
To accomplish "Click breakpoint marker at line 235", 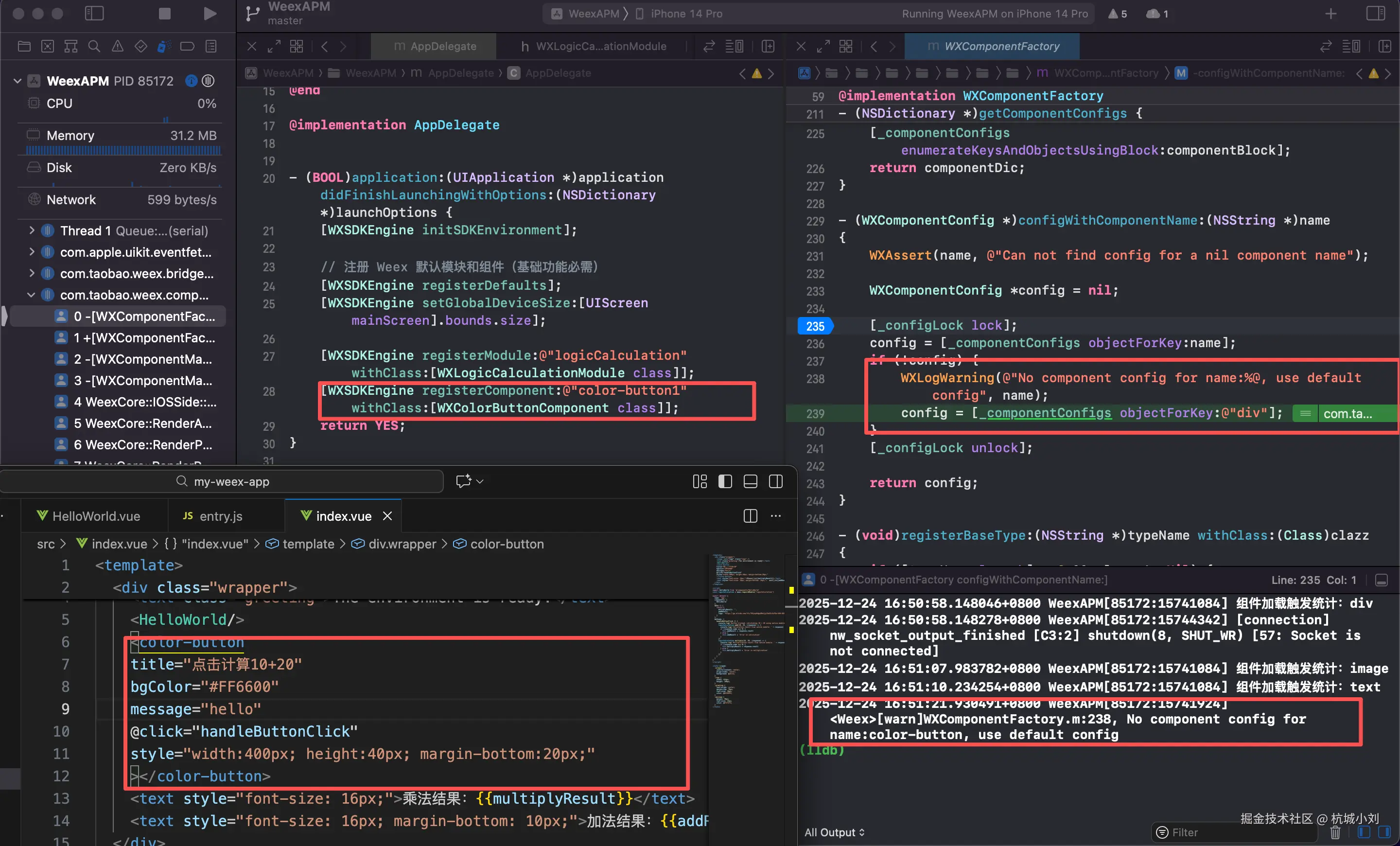I will (815, 326).
